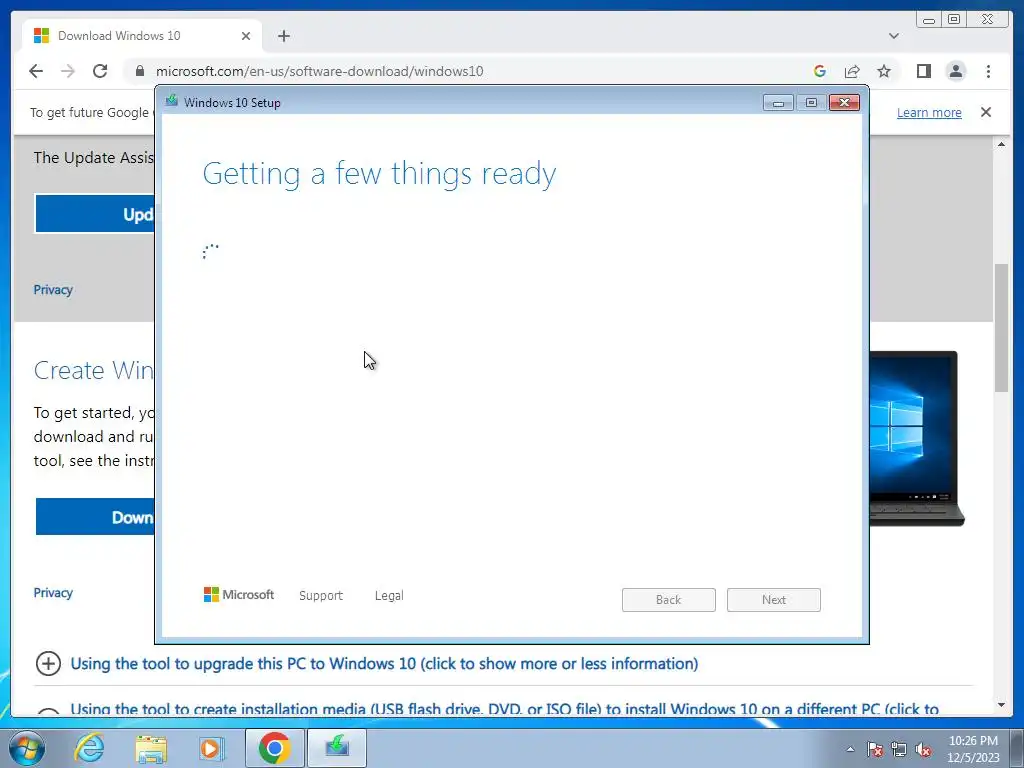Screen dimensions: 1024x768
Task: Open a new Chrome tab
Action: tap(283, 36)
